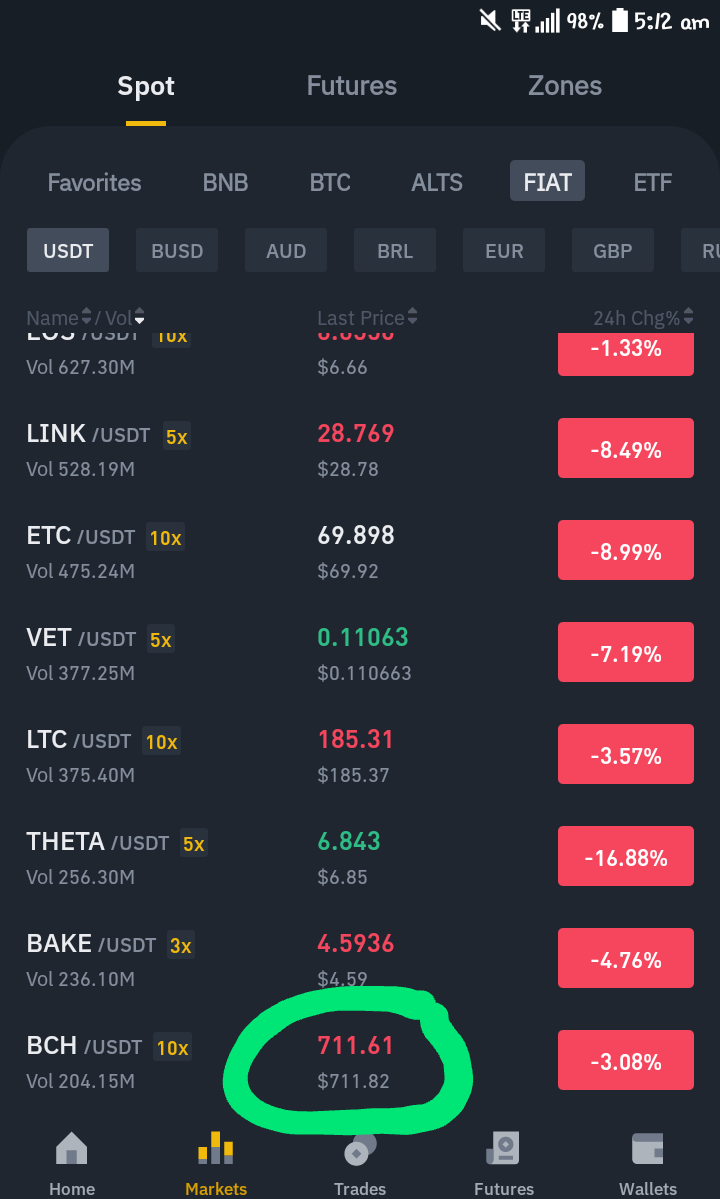The width and height of the screenshot is (720, 1199).
Task: Tap the Markets bar chart icon
Action: tap(216, 1148)
